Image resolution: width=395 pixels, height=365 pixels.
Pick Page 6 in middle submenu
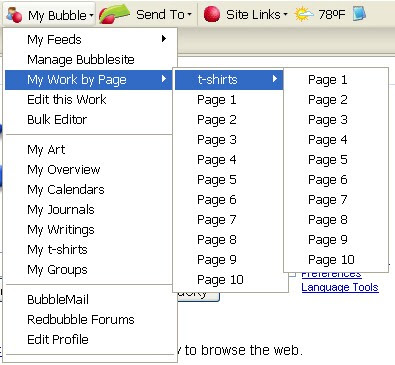229,200
